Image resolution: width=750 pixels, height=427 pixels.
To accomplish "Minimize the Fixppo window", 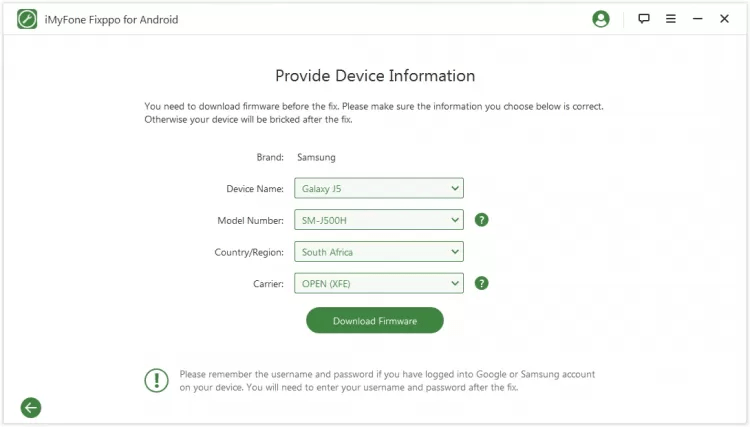I will click(x=698, y=19).
